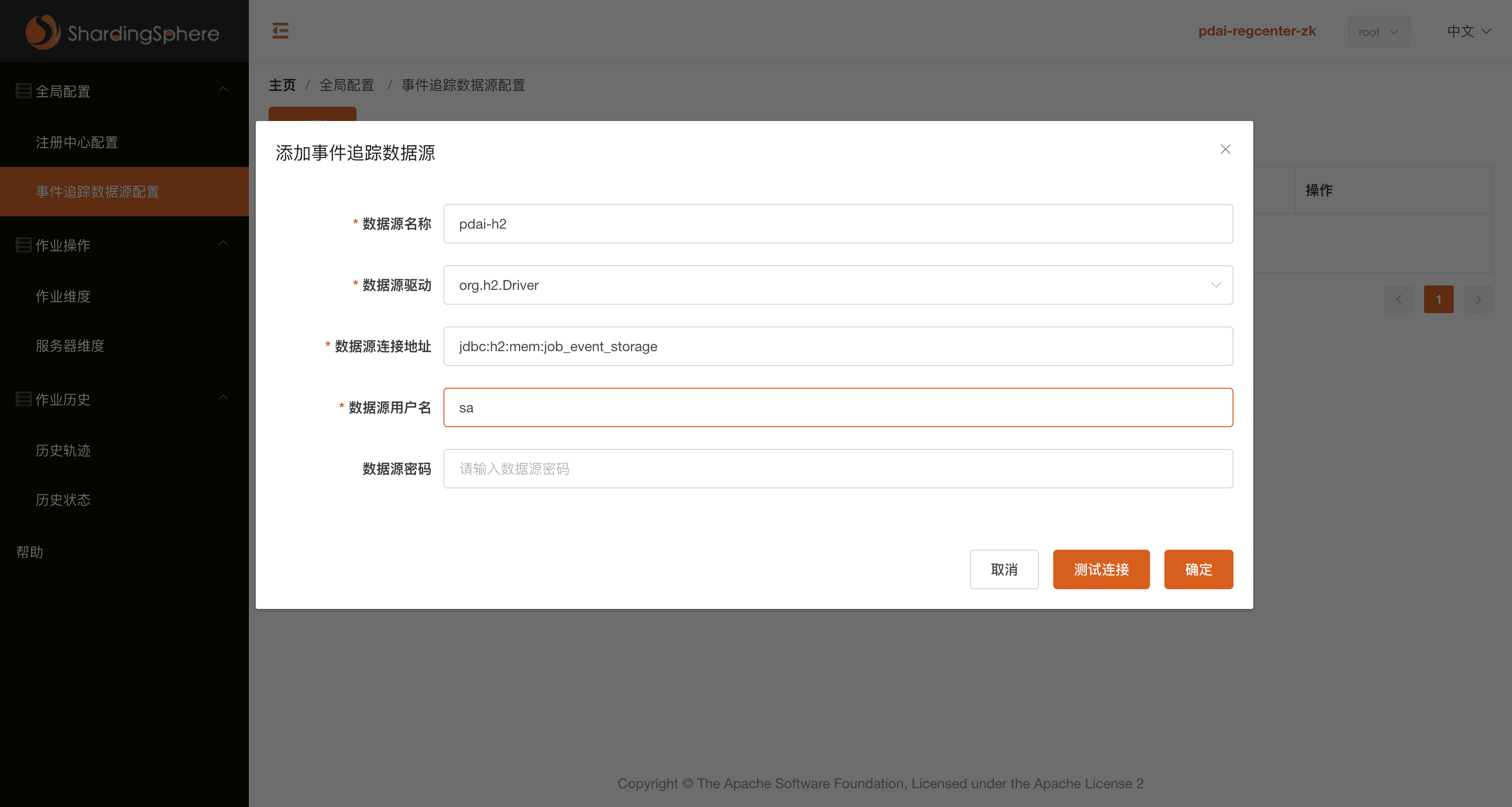Go to previous page arrow

1399,299
